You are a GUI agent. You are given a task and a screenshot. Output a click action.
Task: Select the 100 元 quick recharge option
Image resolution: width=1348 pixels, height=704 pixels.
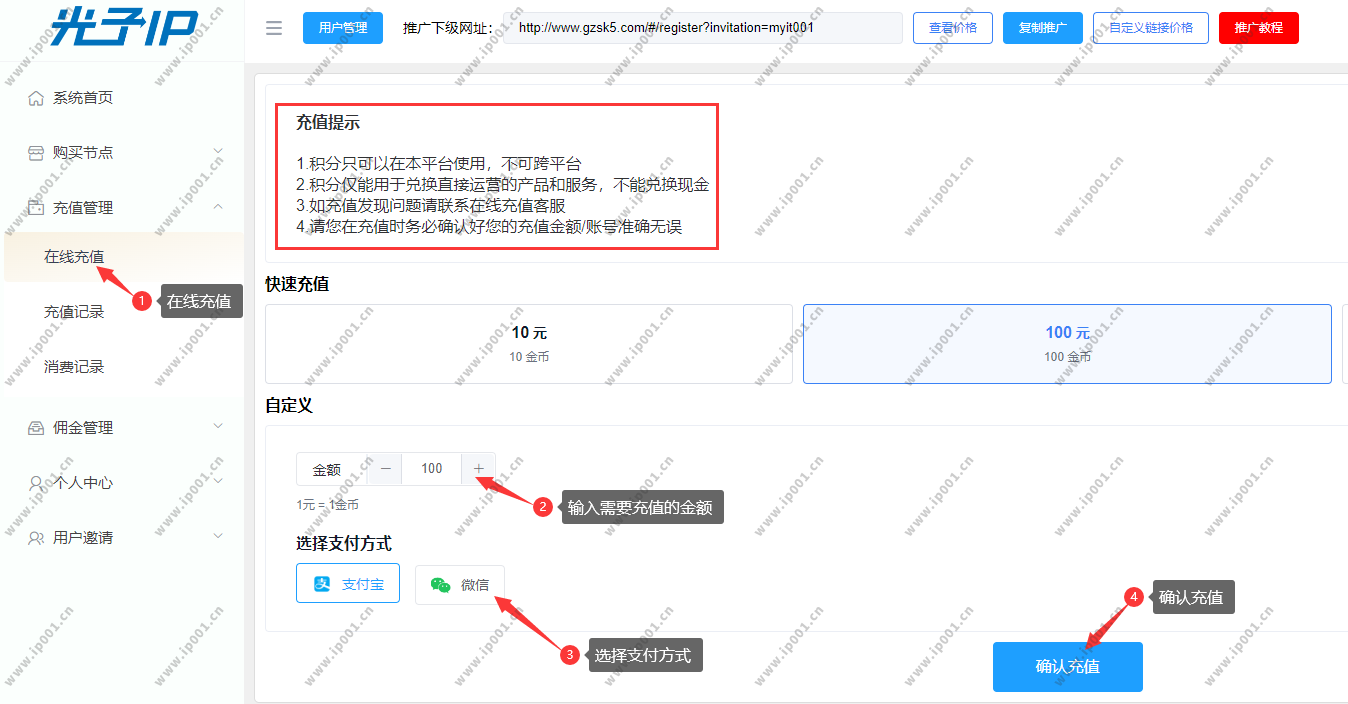[x=1067, y=344]
